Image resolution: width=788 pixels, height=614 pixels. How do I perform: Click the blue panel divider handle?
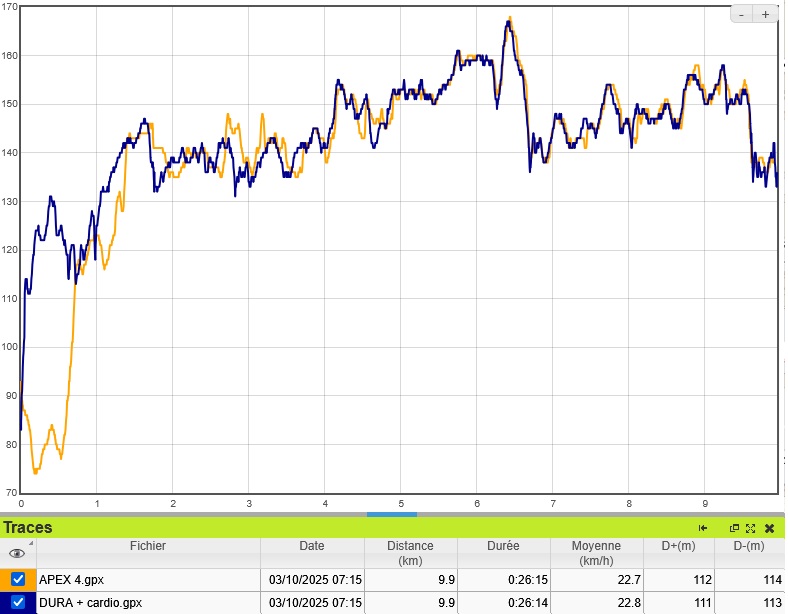392,514
